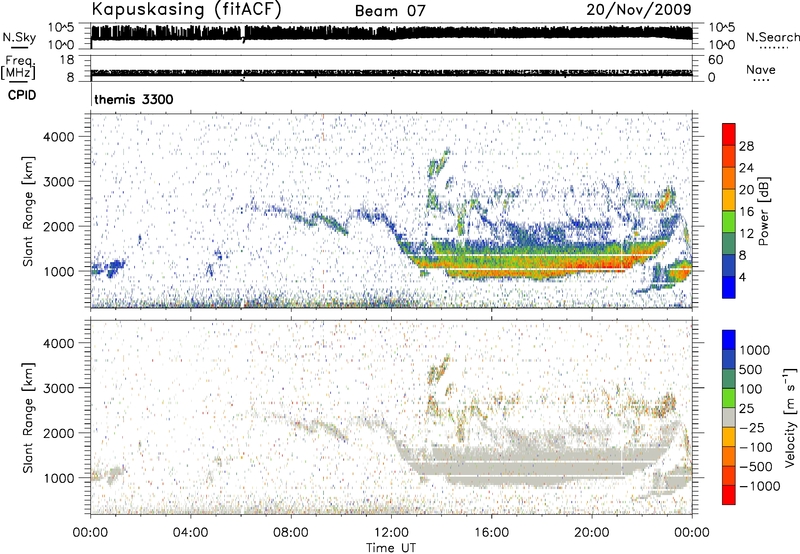Click '3000' on the velocity panel range axis
The image size is (800, 554).
tap(58, 388)
